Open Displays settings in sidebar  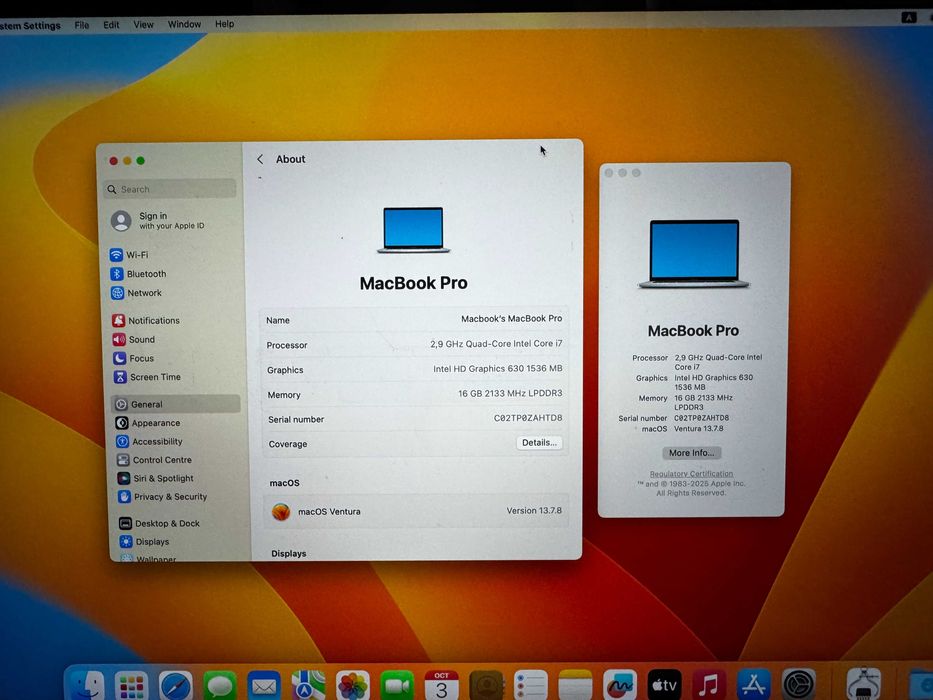point(144,542)
